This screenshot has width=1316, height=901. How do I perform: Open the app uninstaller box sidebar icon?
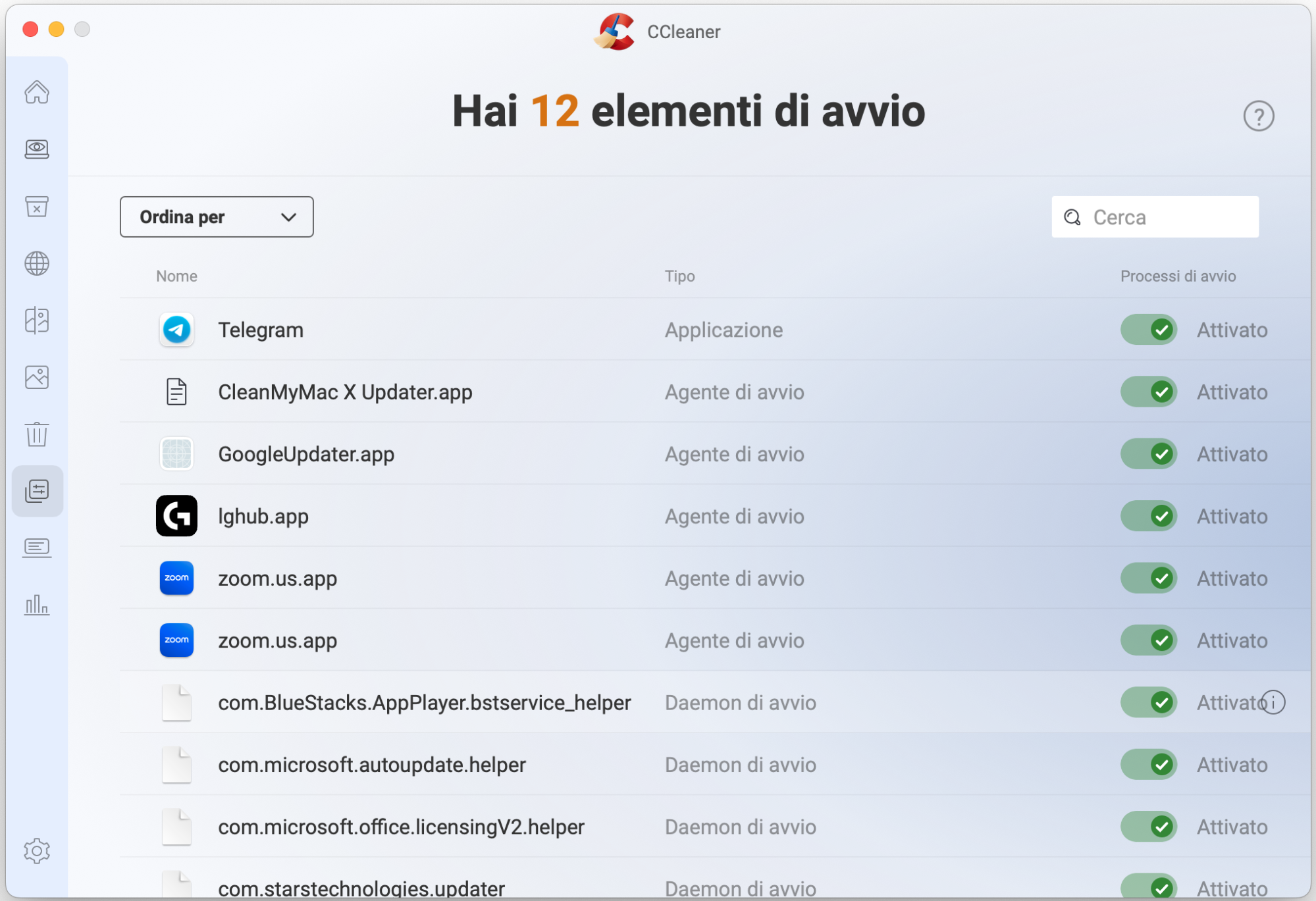pyautogui.click(x=37, y=207)
